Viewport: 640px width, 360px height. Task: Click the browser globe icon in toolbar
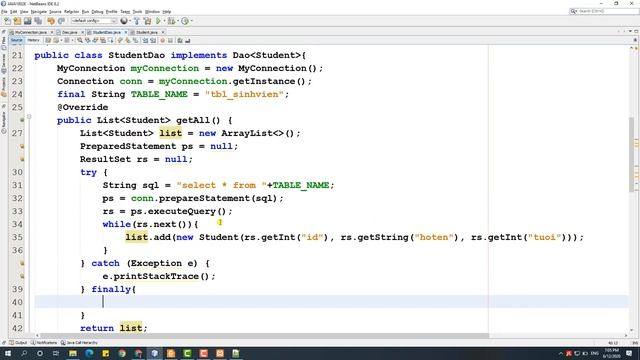click(x=124, y=21)
